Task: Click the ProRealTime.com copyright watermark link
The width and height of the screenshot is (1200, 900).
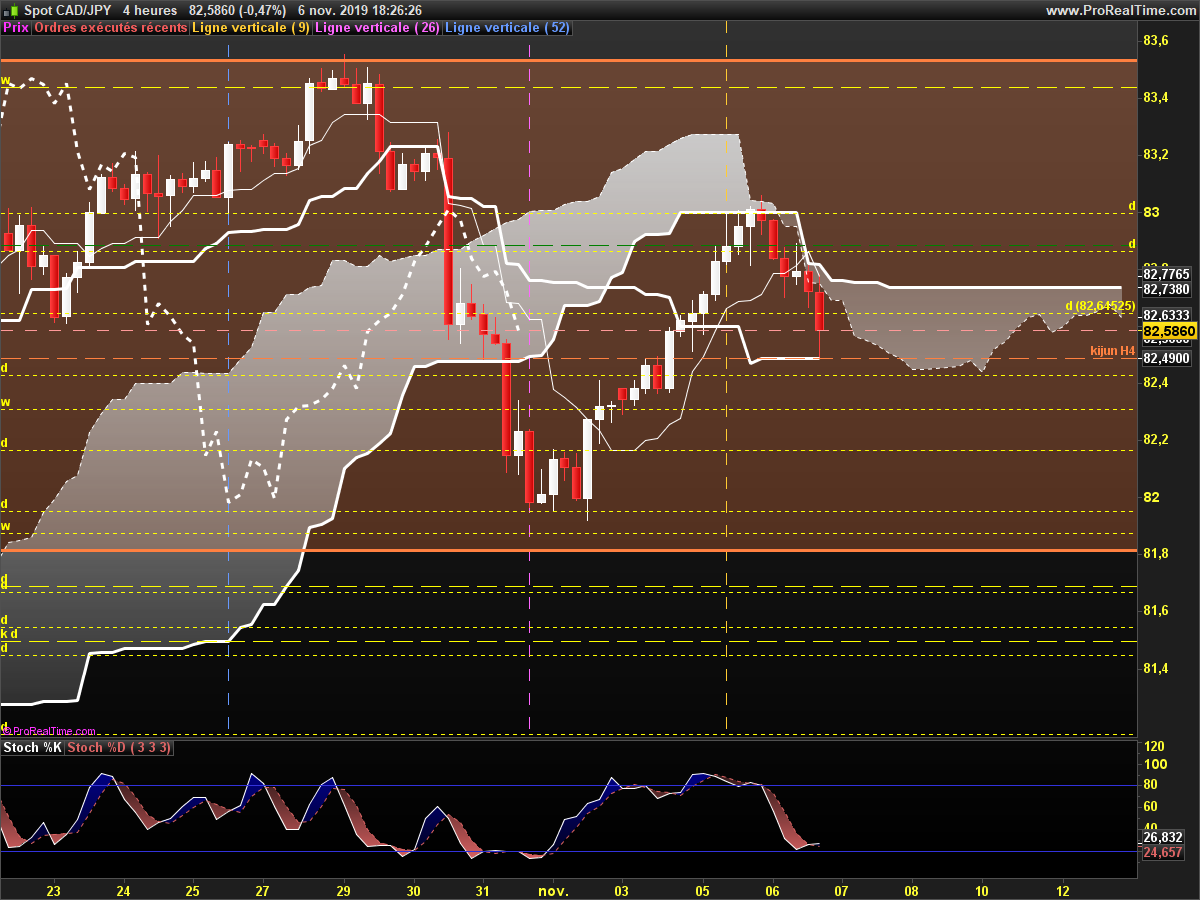Action: click(x=50, y=731)
